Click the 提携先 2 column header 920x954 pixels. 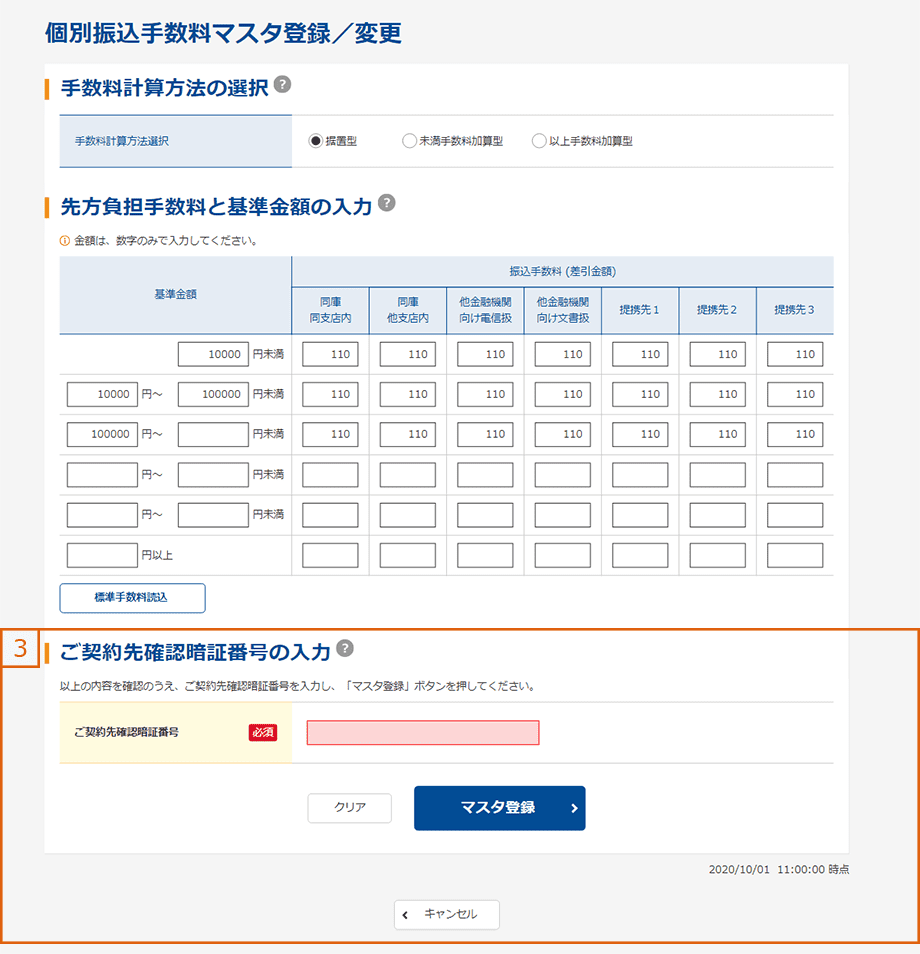pyautogui.click(x=717, y=310)
